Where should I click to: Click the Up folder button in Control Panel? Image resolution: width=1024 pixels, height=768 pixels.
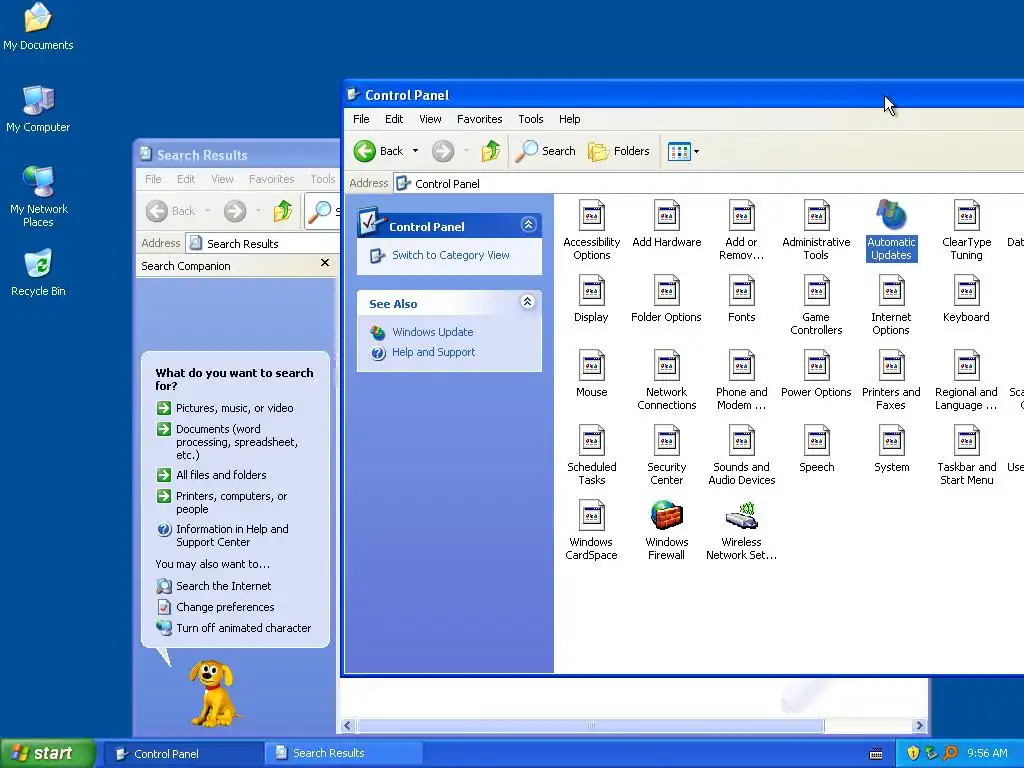pyautogui.click(x=490, y=151)
